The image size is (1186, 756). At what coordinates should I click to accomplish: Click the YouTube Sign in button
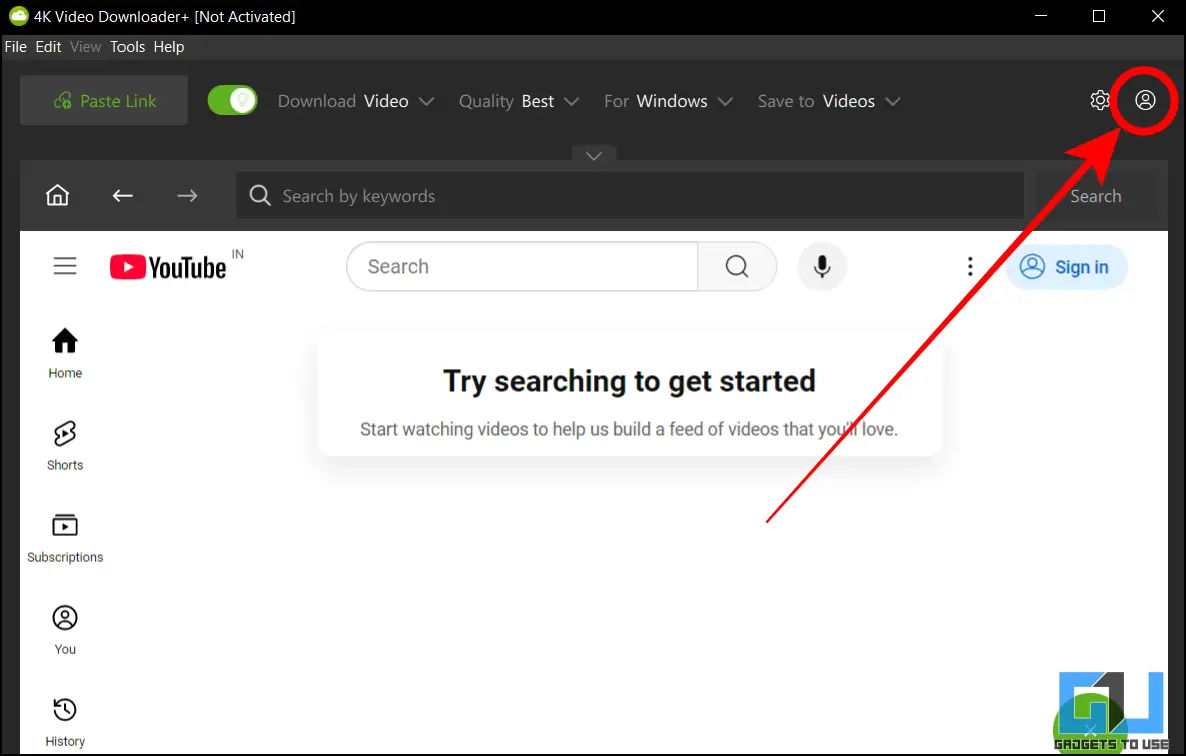point(1066,267)
